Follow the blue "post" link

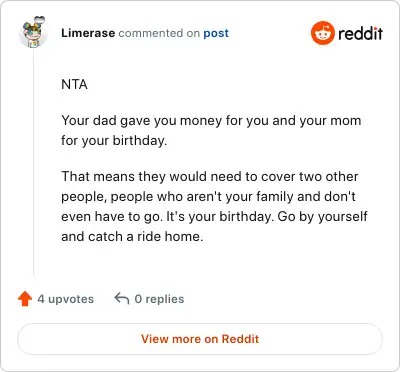[216, 33]
